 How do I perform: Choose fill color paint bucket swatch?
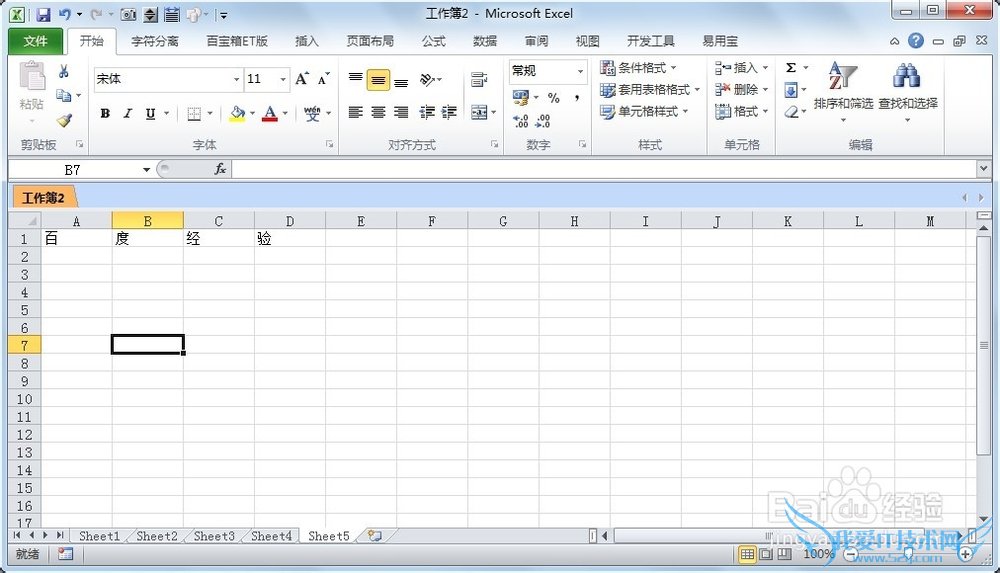coord(237,114)
